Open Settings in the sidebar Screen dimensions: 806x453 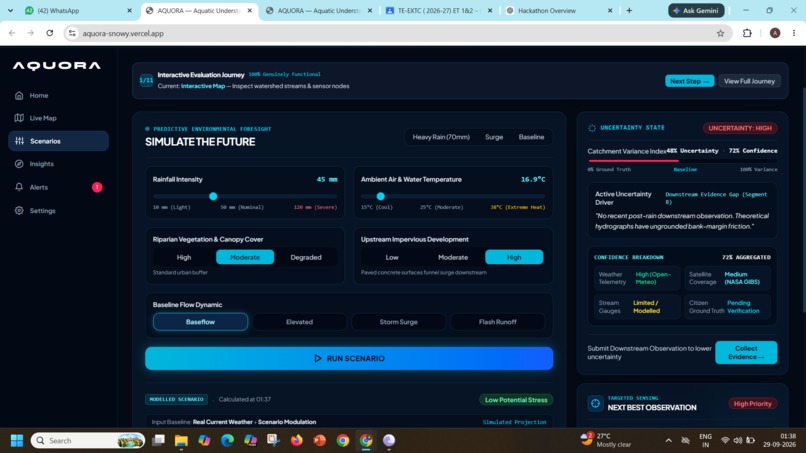pyautogui.click(x=58, y=211)
